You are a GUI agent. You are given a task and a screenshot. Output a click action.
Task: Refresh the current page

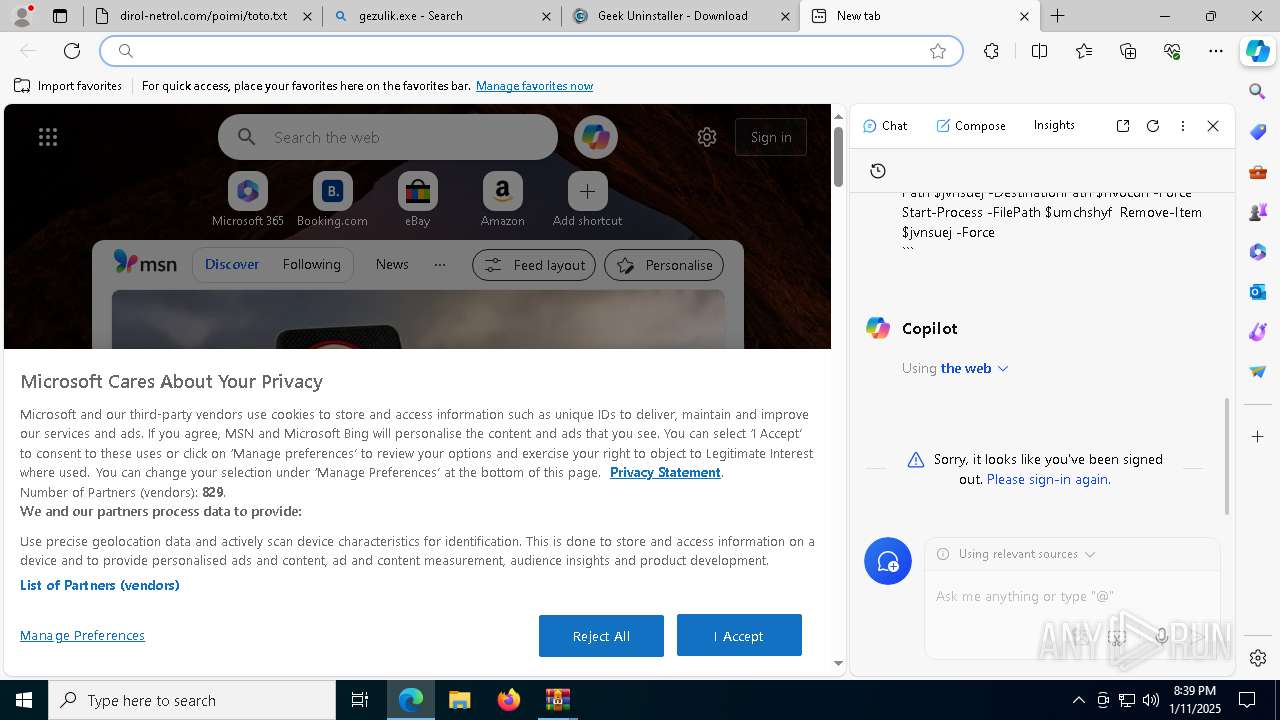(72, 51)
